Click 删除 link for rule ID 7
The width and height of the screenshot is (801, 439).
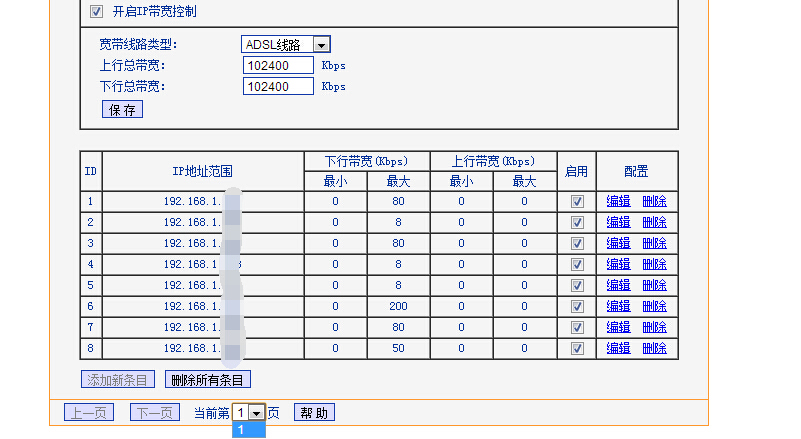(x=654, y=327)
